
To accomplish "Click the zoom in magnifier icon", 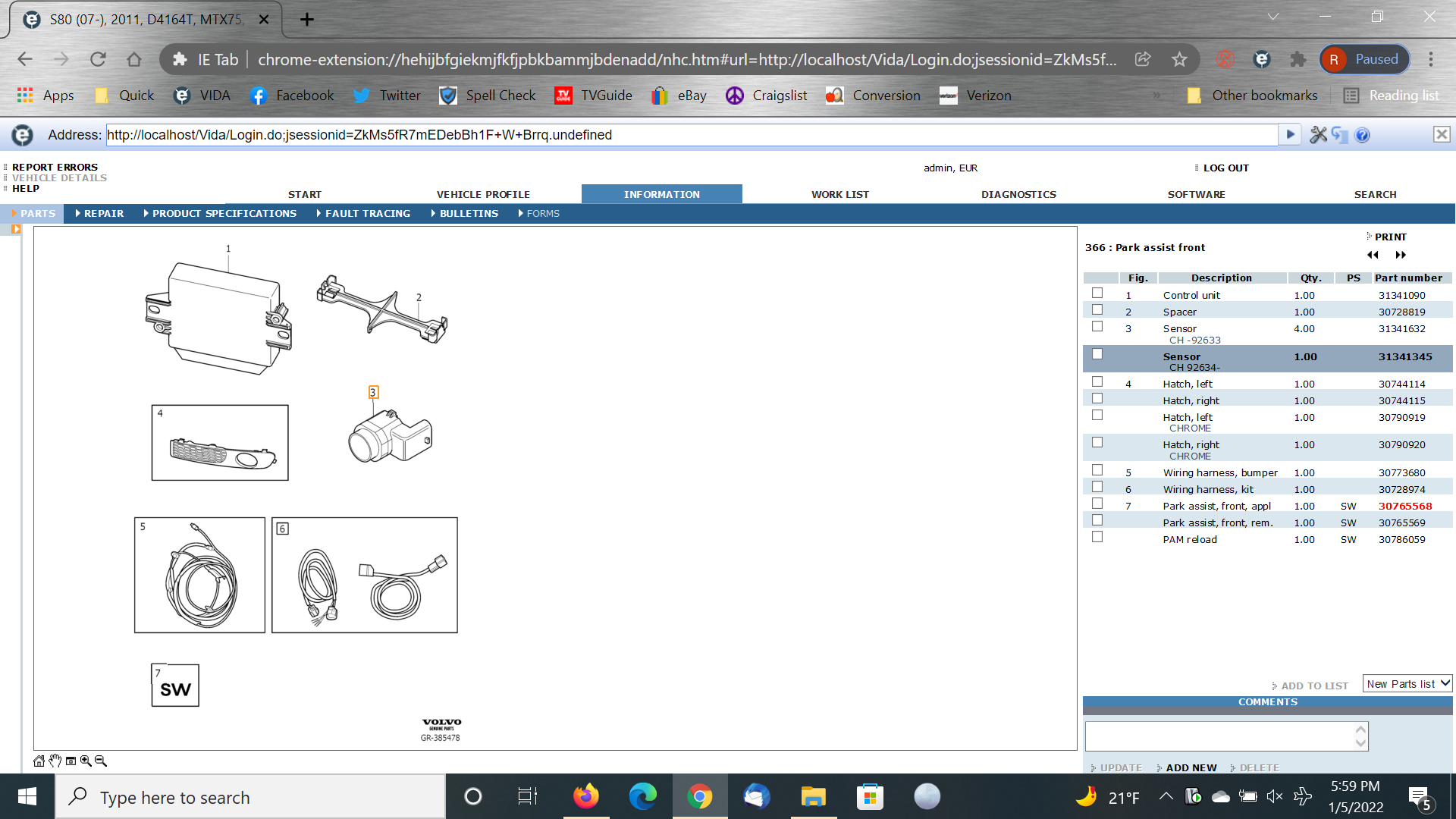I will point(86,761).
